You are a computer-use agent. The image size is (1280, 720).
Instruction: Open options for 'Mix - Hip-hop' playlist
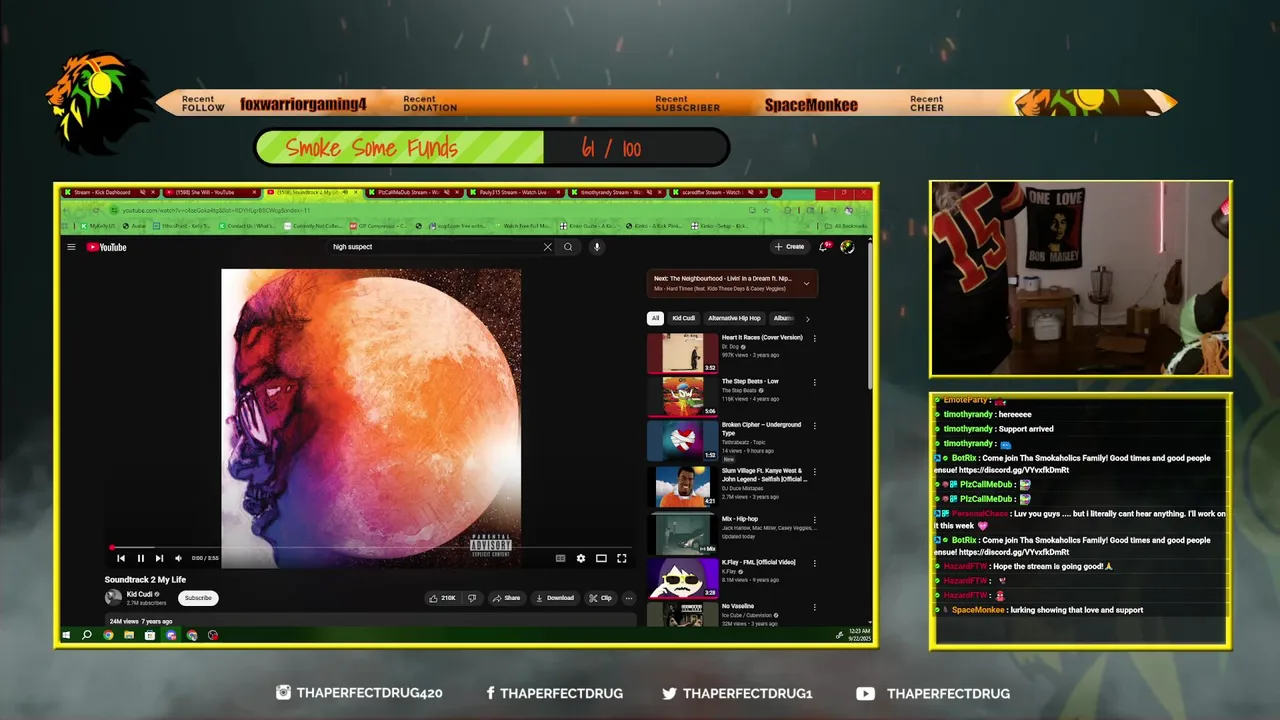pyautogui.click(x=814, y=520)
